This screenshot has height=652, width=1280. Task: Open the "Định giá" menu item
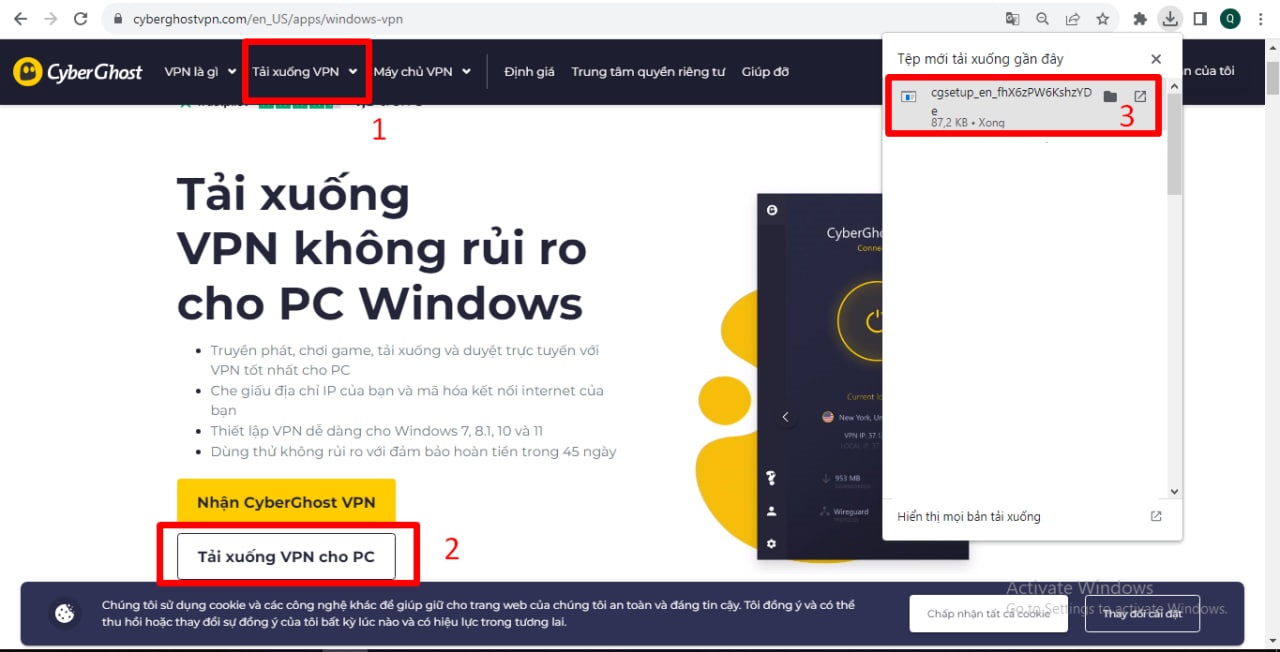(x=529, y=72)
